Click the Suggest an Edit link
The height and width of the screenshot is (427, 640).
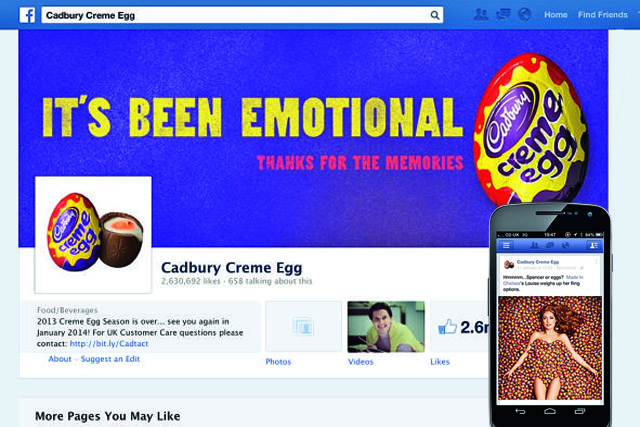coord(110,359)
